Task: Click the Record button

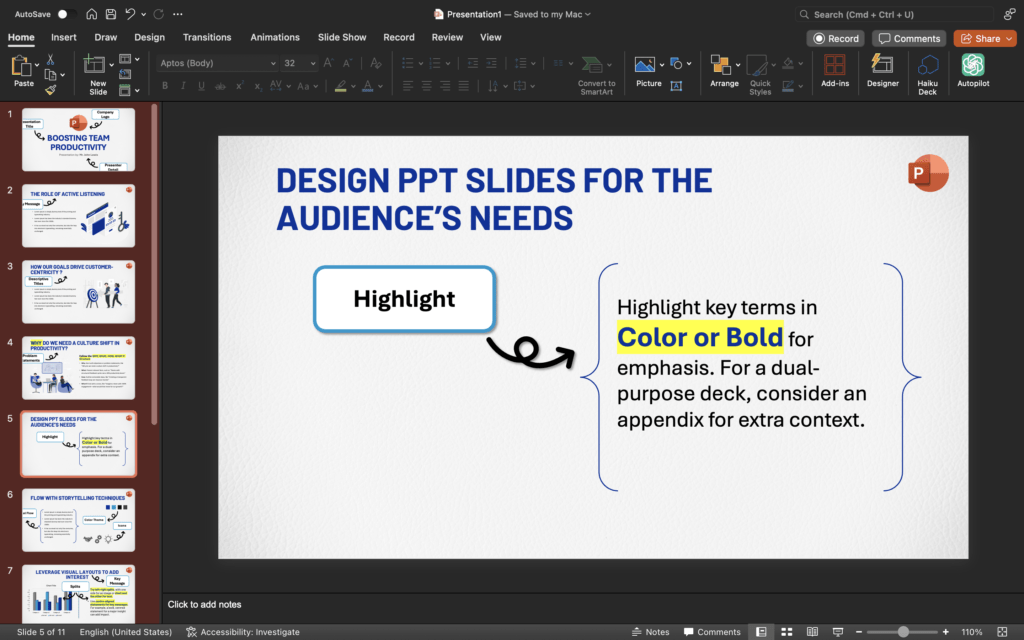Action: pos(836,38)
